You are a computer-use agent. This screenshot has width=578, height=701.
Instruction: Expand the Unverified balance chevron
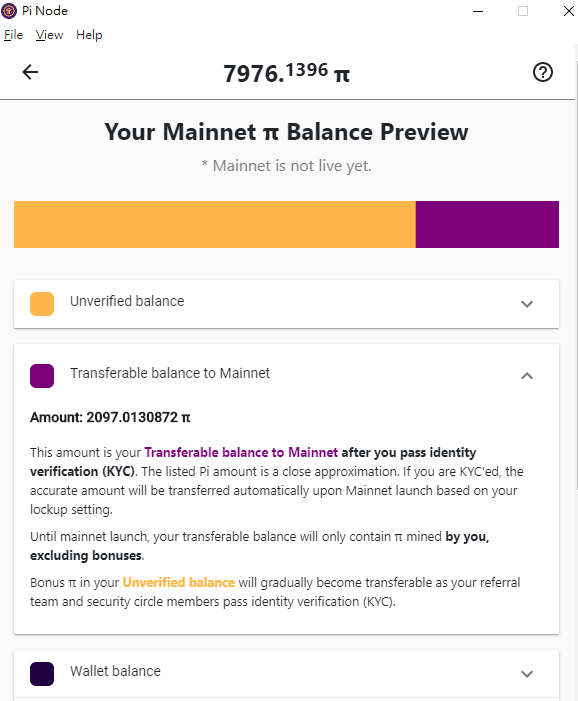[x=527, y=304]
